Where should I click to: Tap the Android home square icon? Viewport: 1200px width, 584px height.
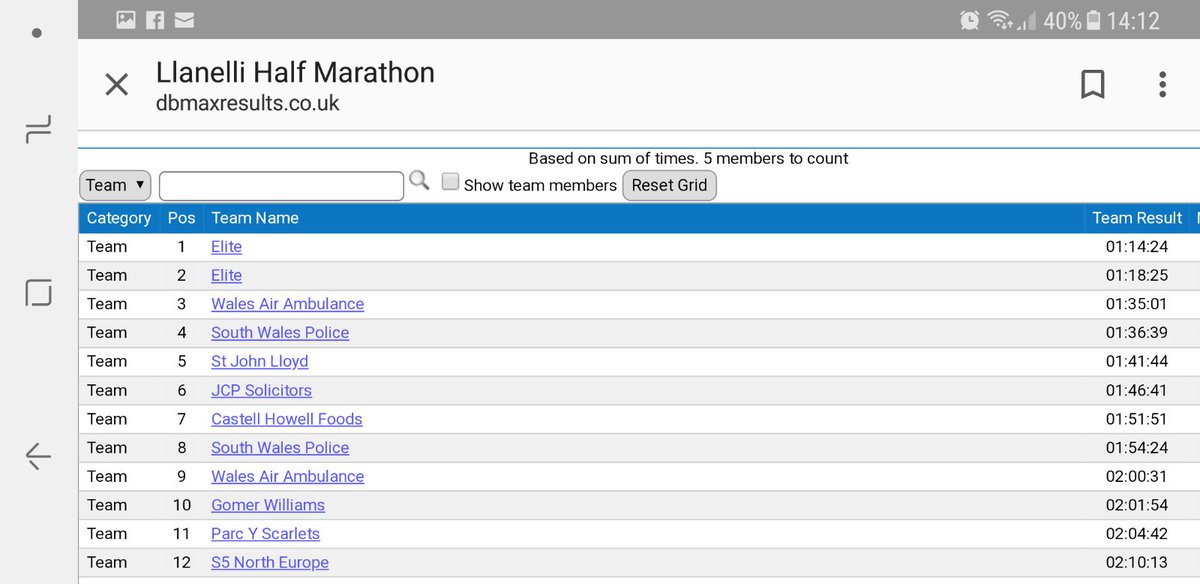[x=38, y=293]
